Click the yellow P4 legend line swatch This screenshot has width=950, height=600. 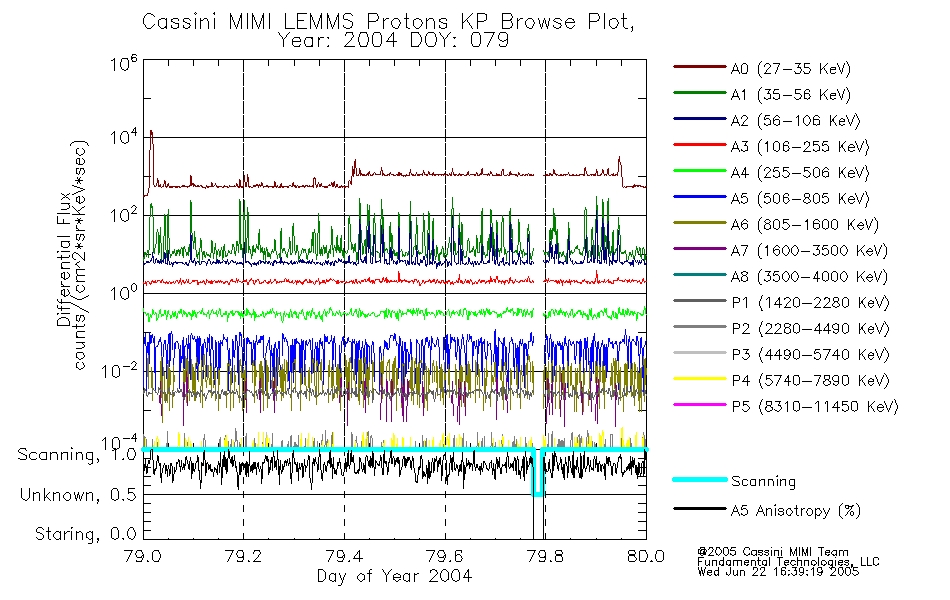coord(700,379)
